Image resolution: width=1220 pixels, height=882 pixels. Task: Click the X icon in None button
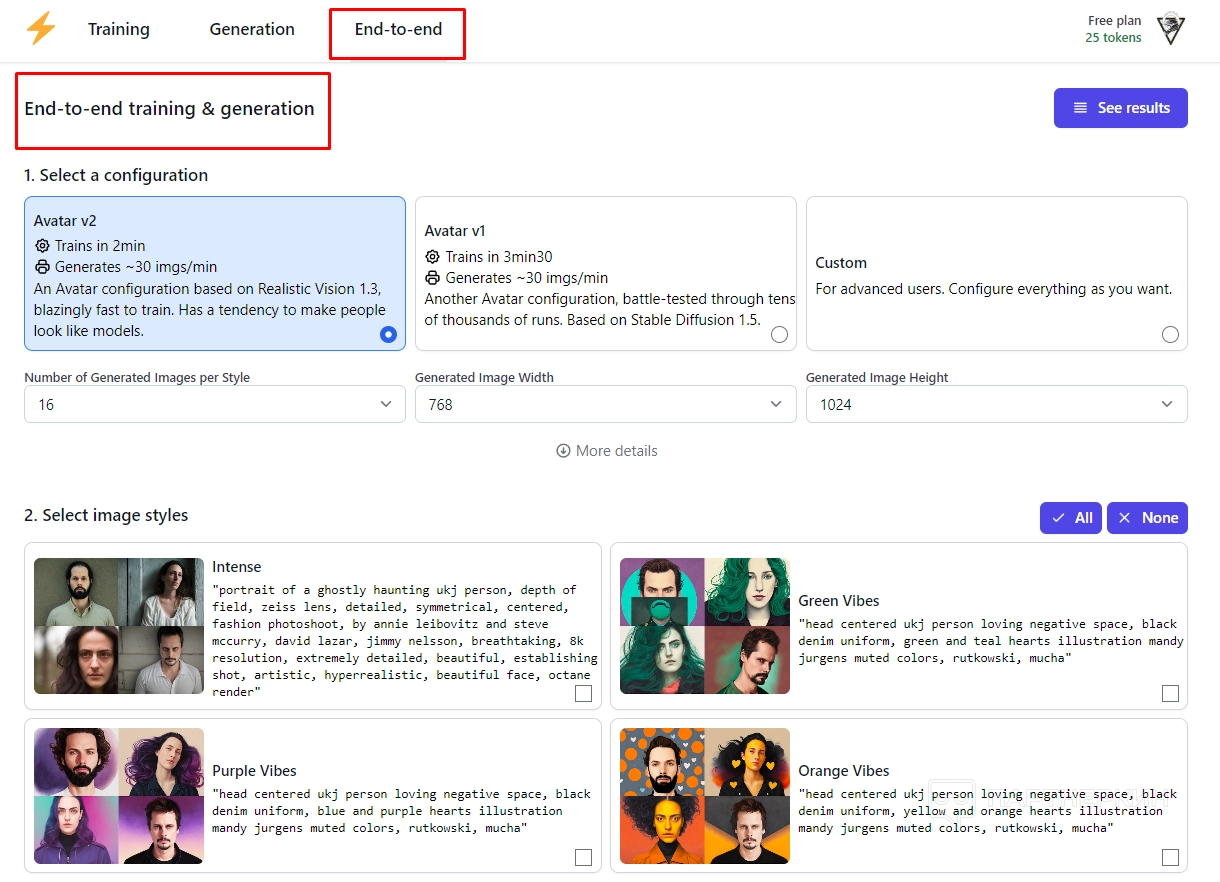[x=1125, y=518]
